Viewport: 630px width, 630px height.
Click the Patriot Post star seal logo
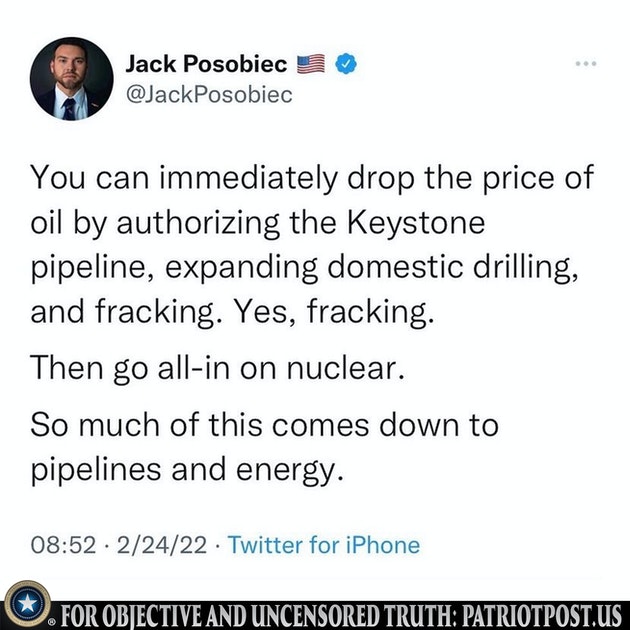pyautogui.click(x=27, y=603)
